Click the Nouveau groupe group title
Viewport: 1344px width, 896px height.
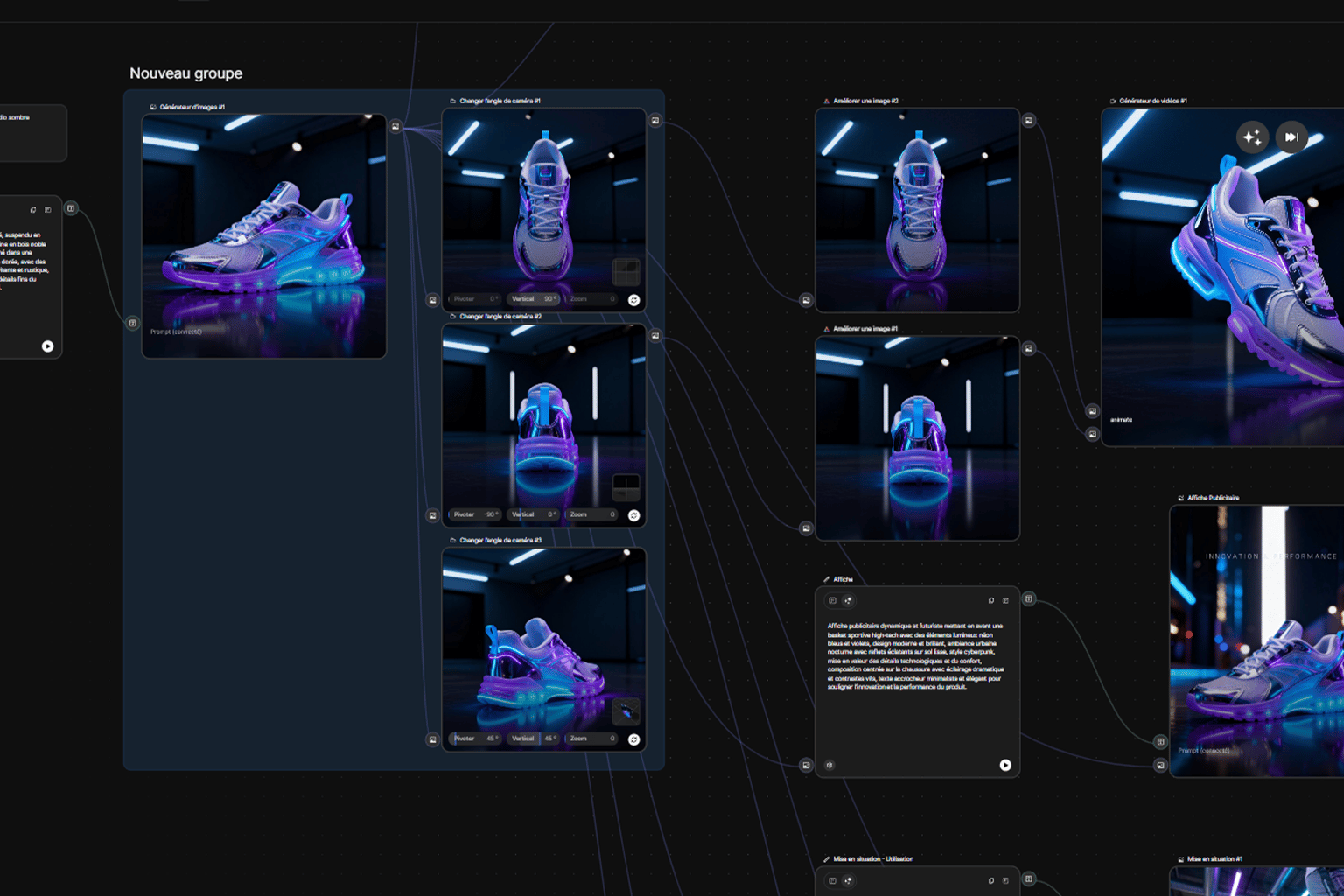pyautogui.click(x=186, y=73)
